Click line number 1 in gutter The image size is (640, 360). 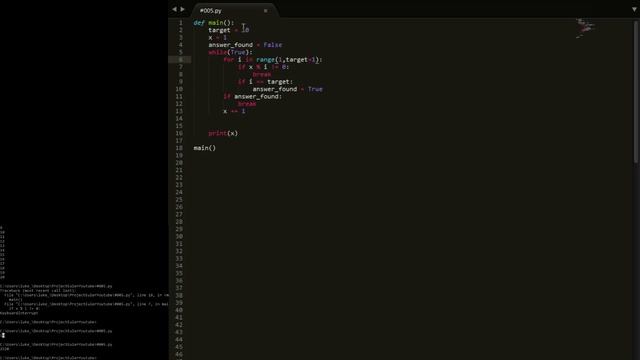click(181, 23)
